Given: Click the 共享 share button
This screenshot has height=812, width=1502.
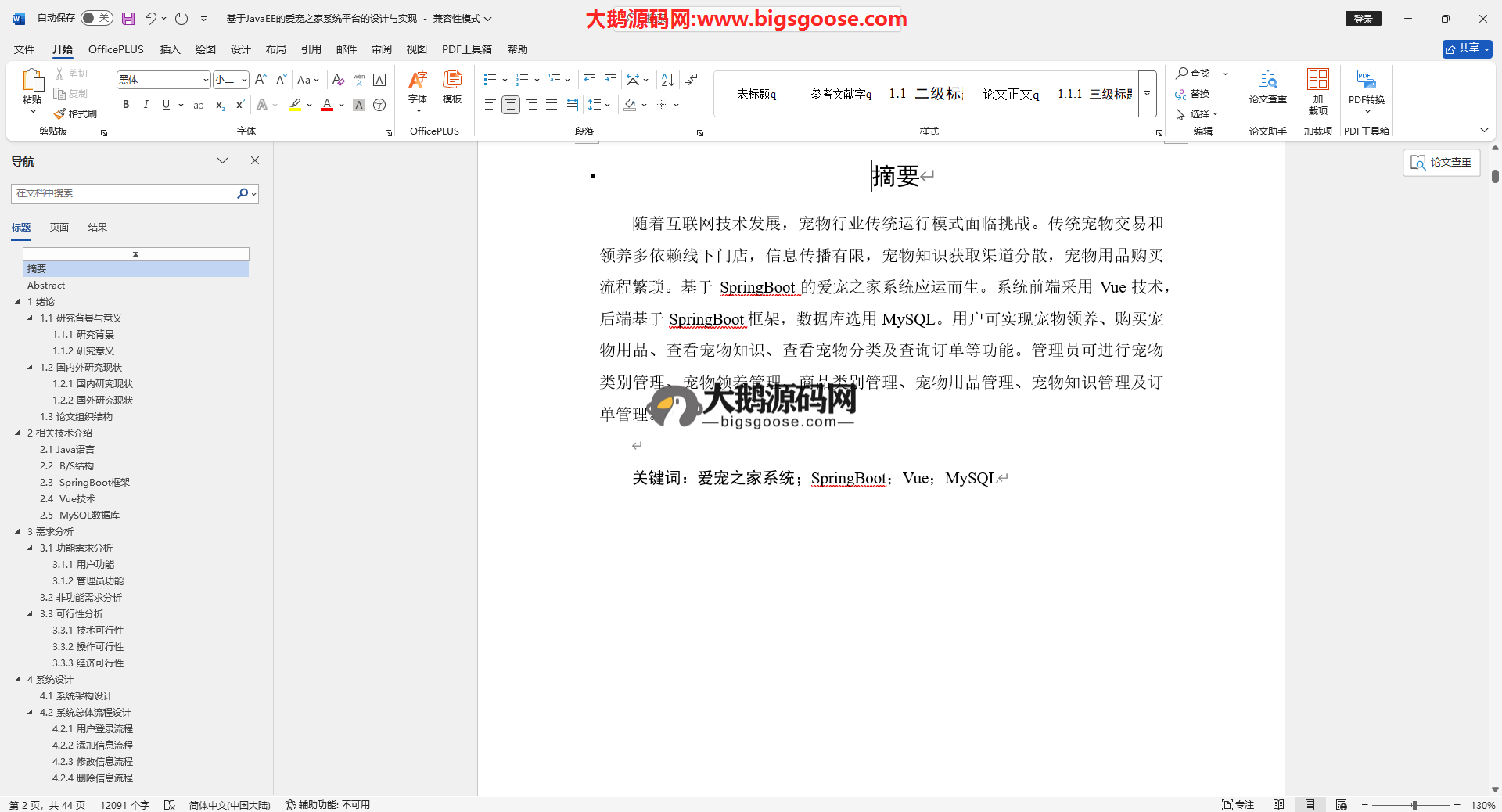Looking at the screenshot, I should (1467, 49).
